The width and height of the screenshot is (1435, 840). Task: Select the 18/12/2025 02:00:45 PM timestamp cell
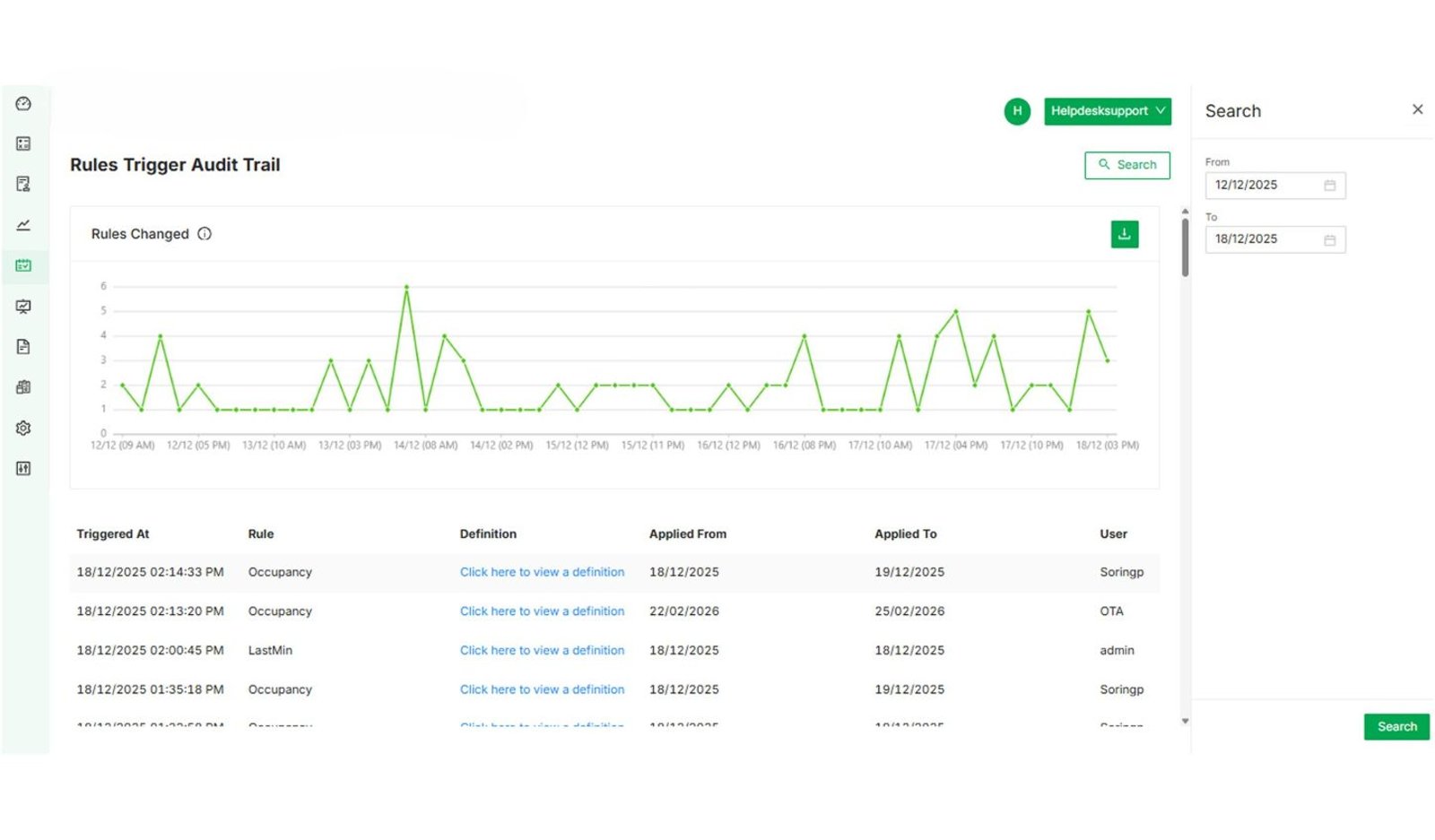(x=150, y=651)
